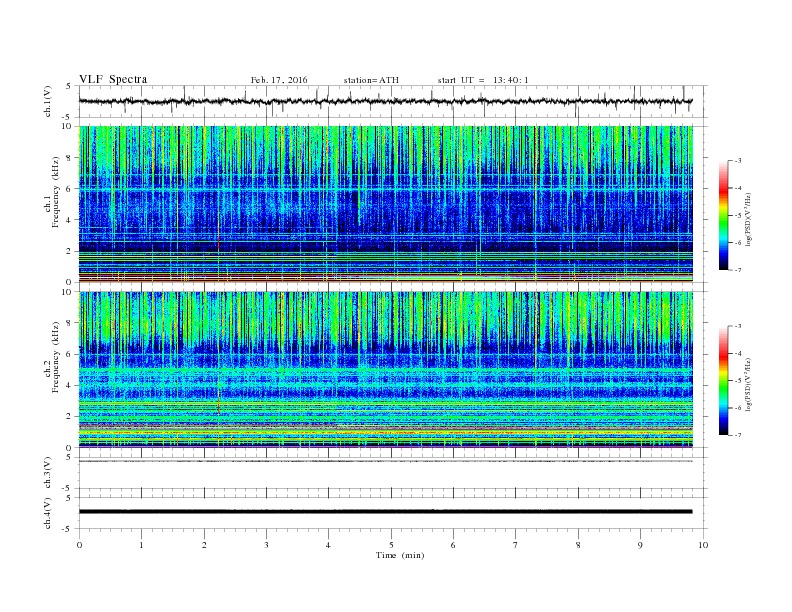The width and height of the screenshot is (792, 612).
Task: Click the '8' kHz tick on ch.1 frequency axis
Action: (69, 158)
